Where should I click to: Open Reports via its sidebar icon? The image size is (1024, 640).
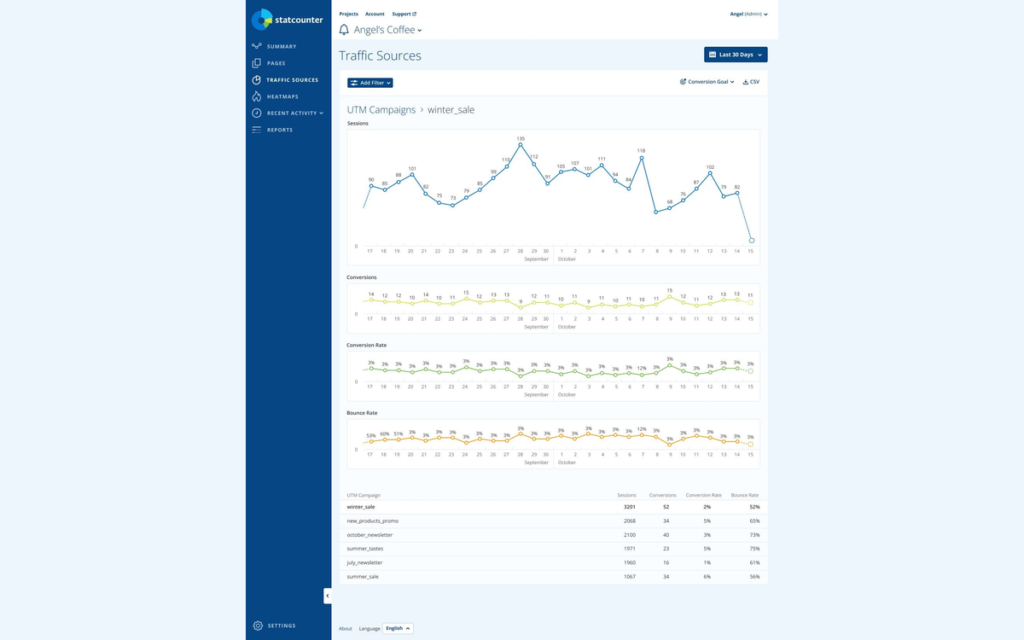257,130
